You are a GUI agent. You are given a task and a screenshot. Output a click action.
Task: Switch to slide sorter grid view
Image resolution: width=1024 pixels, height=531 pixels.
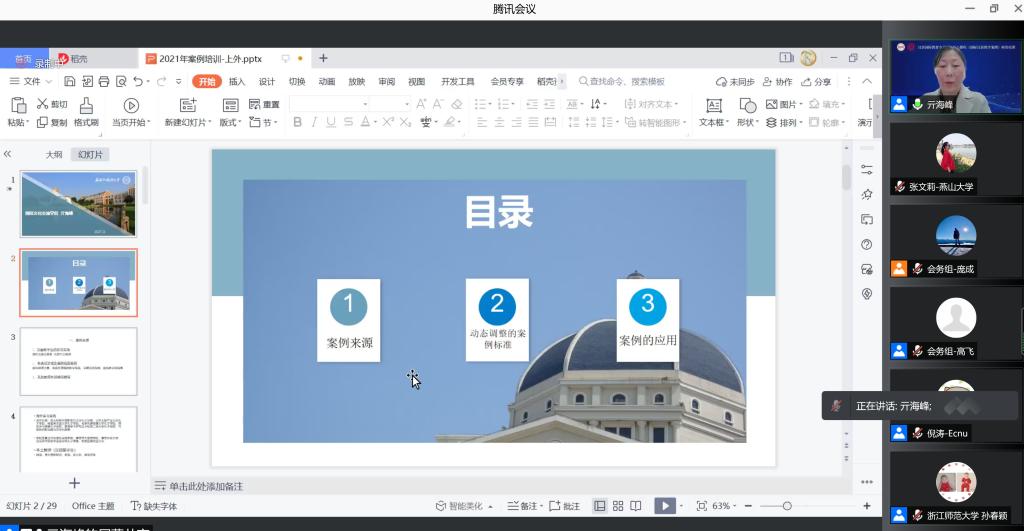click(x=618, y=506)
